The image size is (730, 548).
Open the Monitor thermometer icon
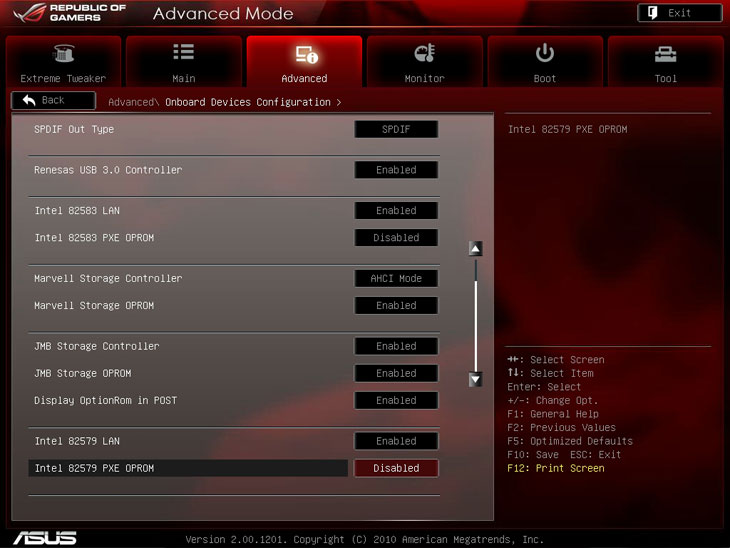pyautogui.click(x=424, y=54)
